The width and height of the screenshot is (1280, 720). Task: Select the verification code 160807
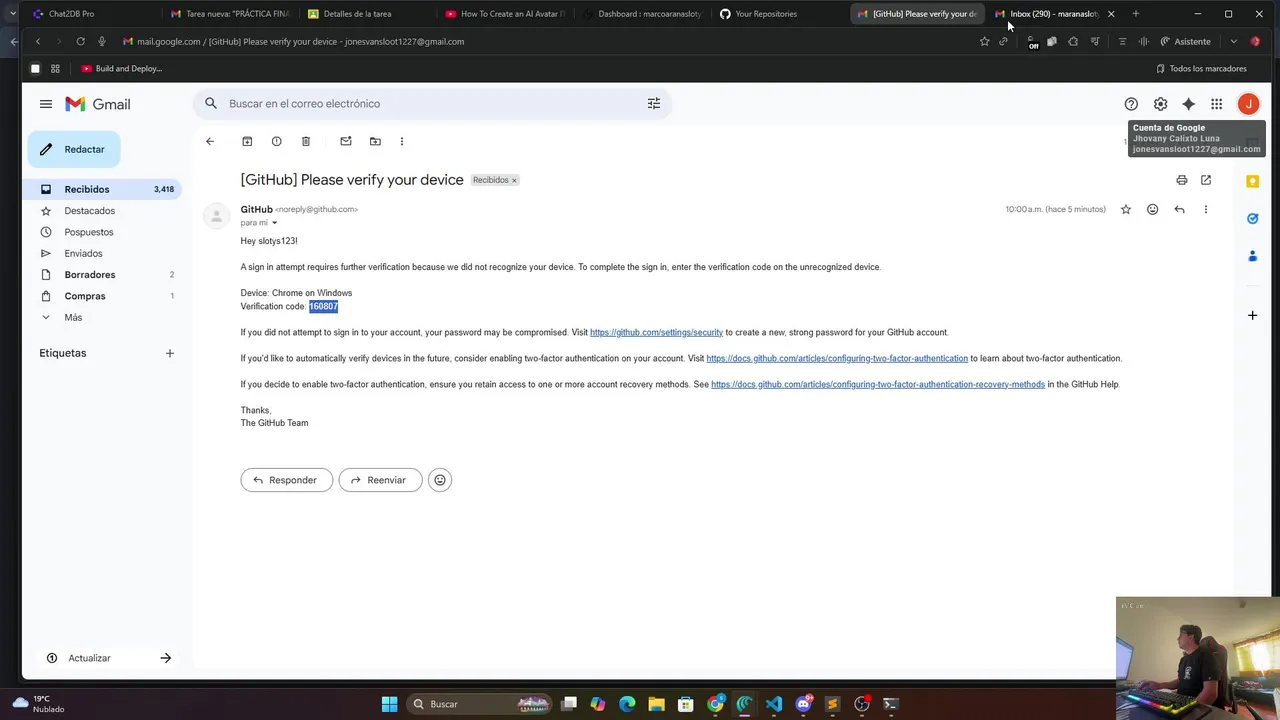pyautogui.click(x=323, y=306)
